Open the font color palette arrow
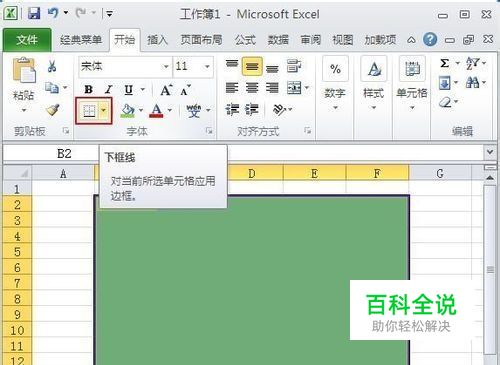This screenshot has width=500, height=365. pyautogui.click(x=170, y=110)
